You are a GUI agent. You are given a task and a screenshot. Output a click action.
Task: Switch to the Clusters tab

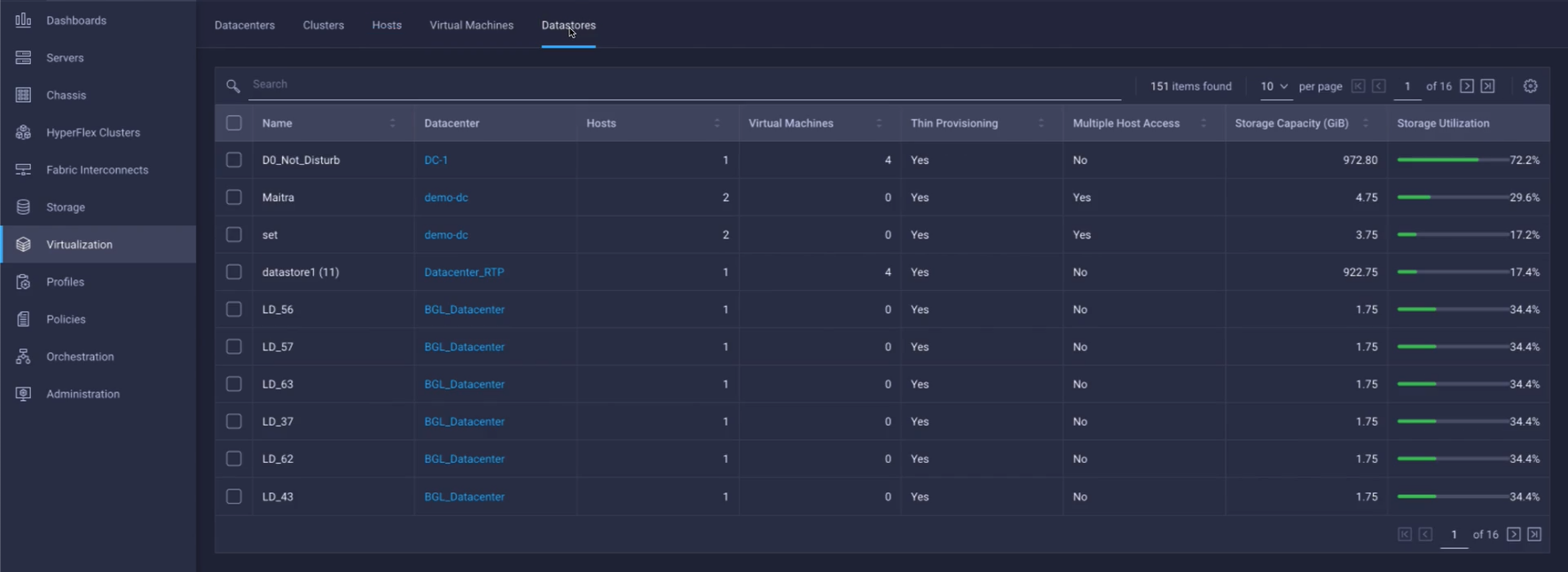click(323, 25)
